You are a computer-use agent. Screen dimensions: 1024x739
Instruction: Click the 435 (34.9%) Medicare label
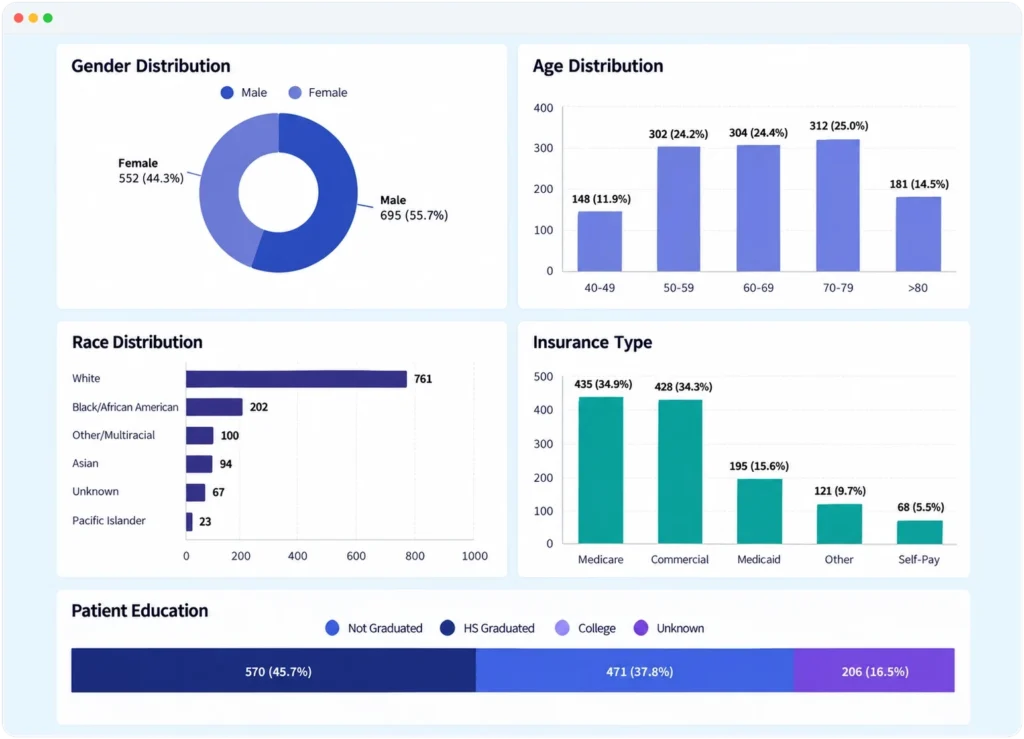(603, 385)
